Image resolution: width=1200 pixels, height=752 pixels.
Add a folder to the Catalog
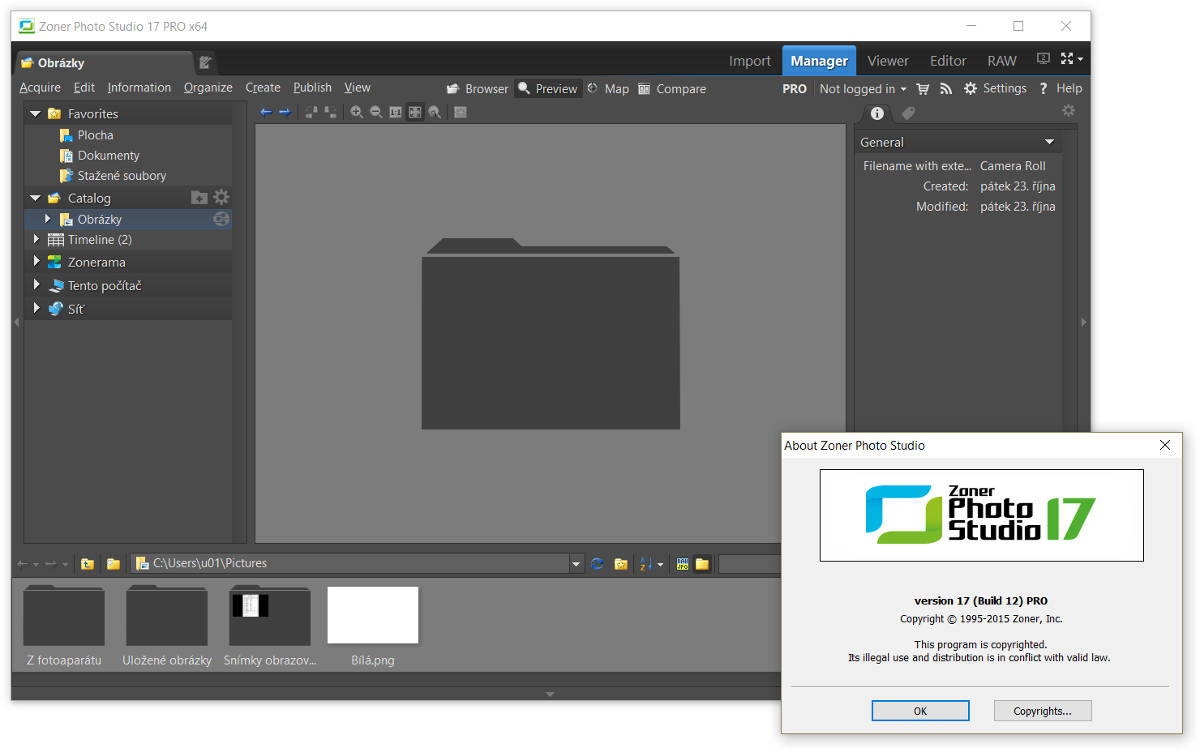point(199,197)
